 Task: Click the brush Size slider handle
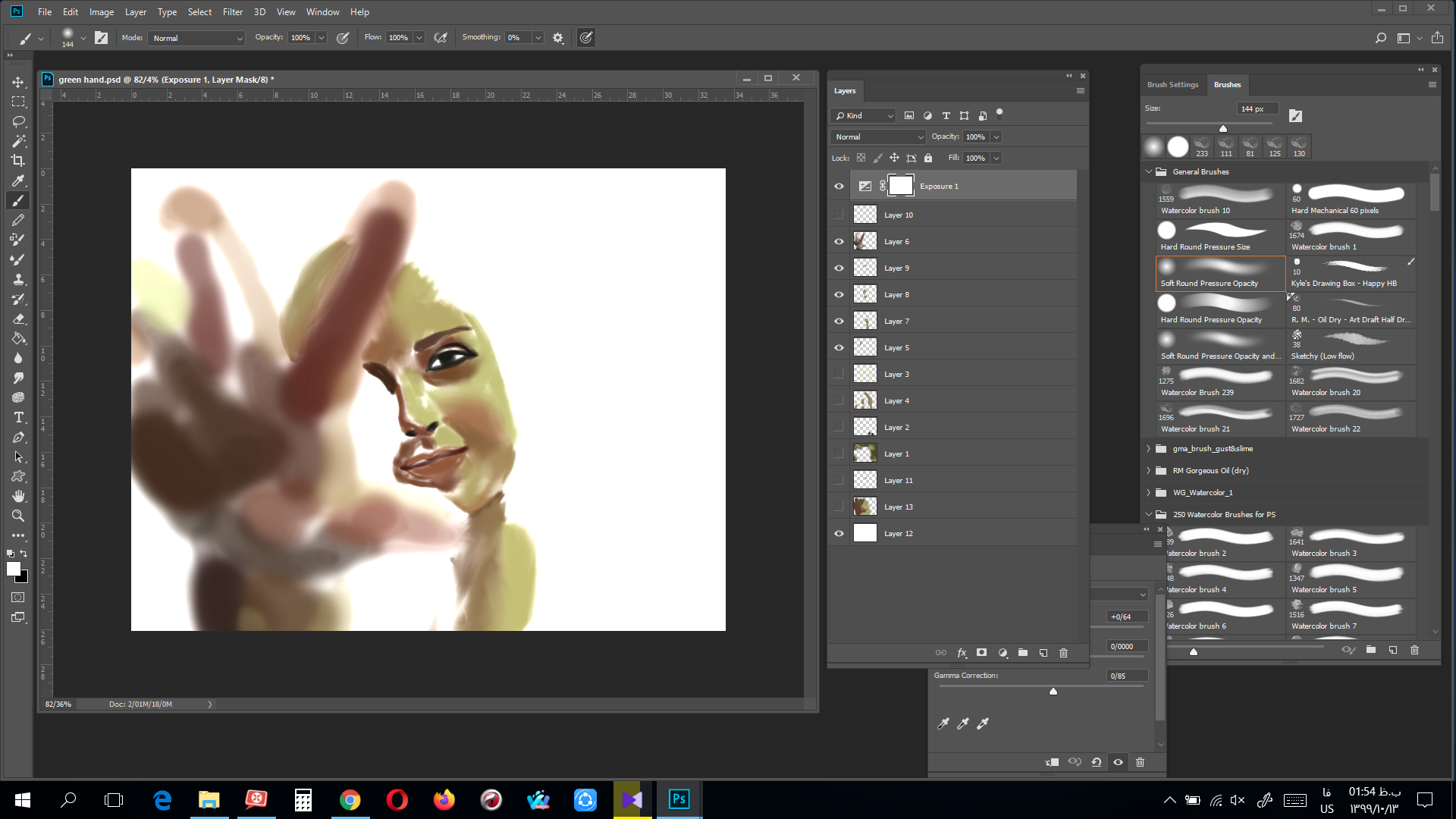click(1223, 128)
